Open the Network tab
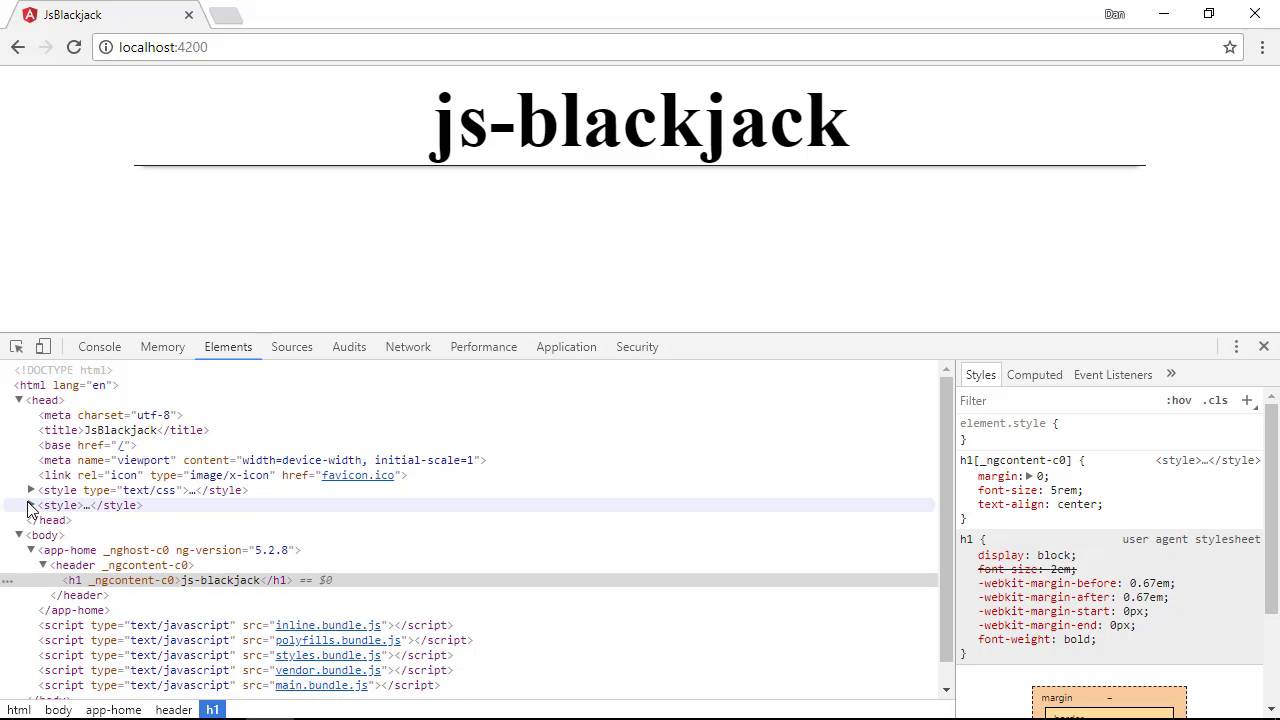 point(408,346)
